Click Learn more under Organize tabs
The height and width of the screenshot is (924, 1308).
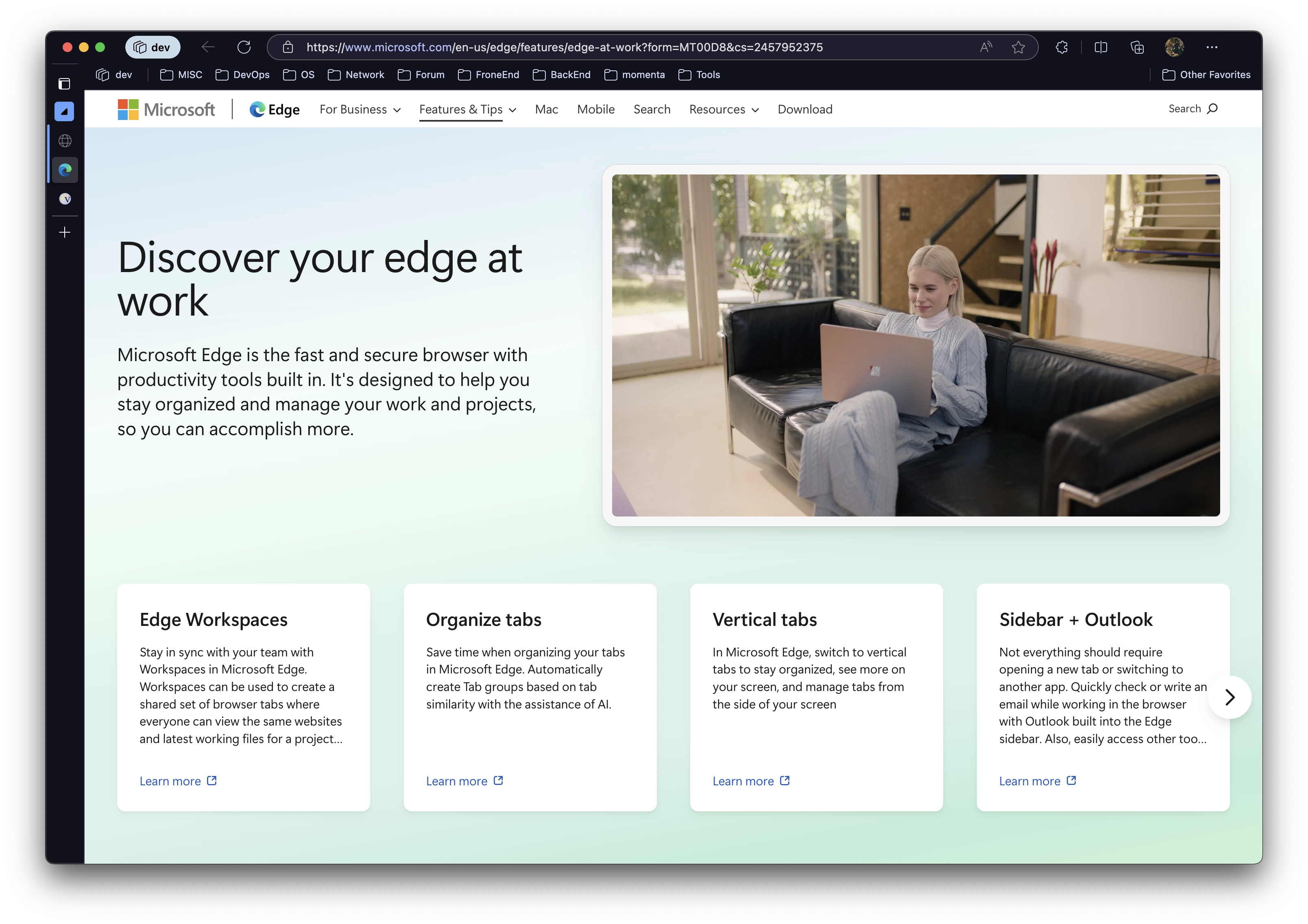tap(465, 781)
